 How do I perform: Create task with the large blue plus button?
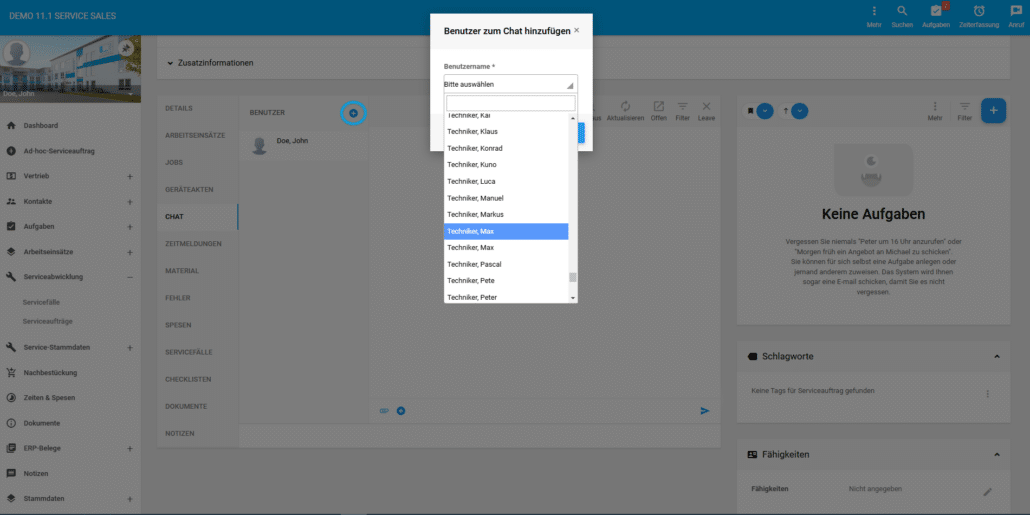point(993,110)
